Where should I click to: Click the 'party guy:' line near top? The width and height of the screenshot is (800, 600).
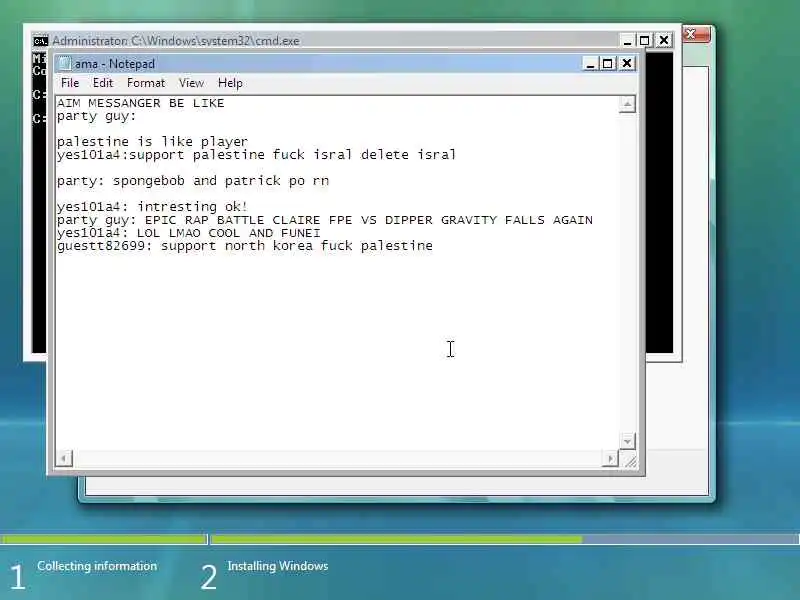(x=97, y=116)
